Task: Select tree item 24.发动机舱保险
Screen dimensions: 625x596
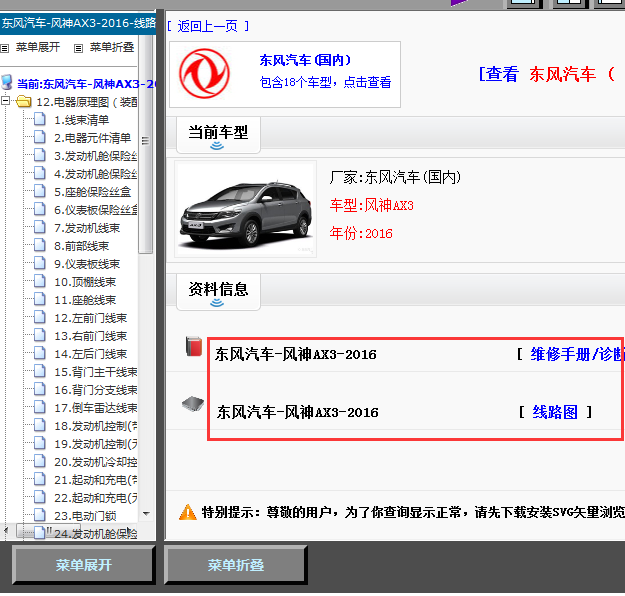Action: tap(96, 533)
